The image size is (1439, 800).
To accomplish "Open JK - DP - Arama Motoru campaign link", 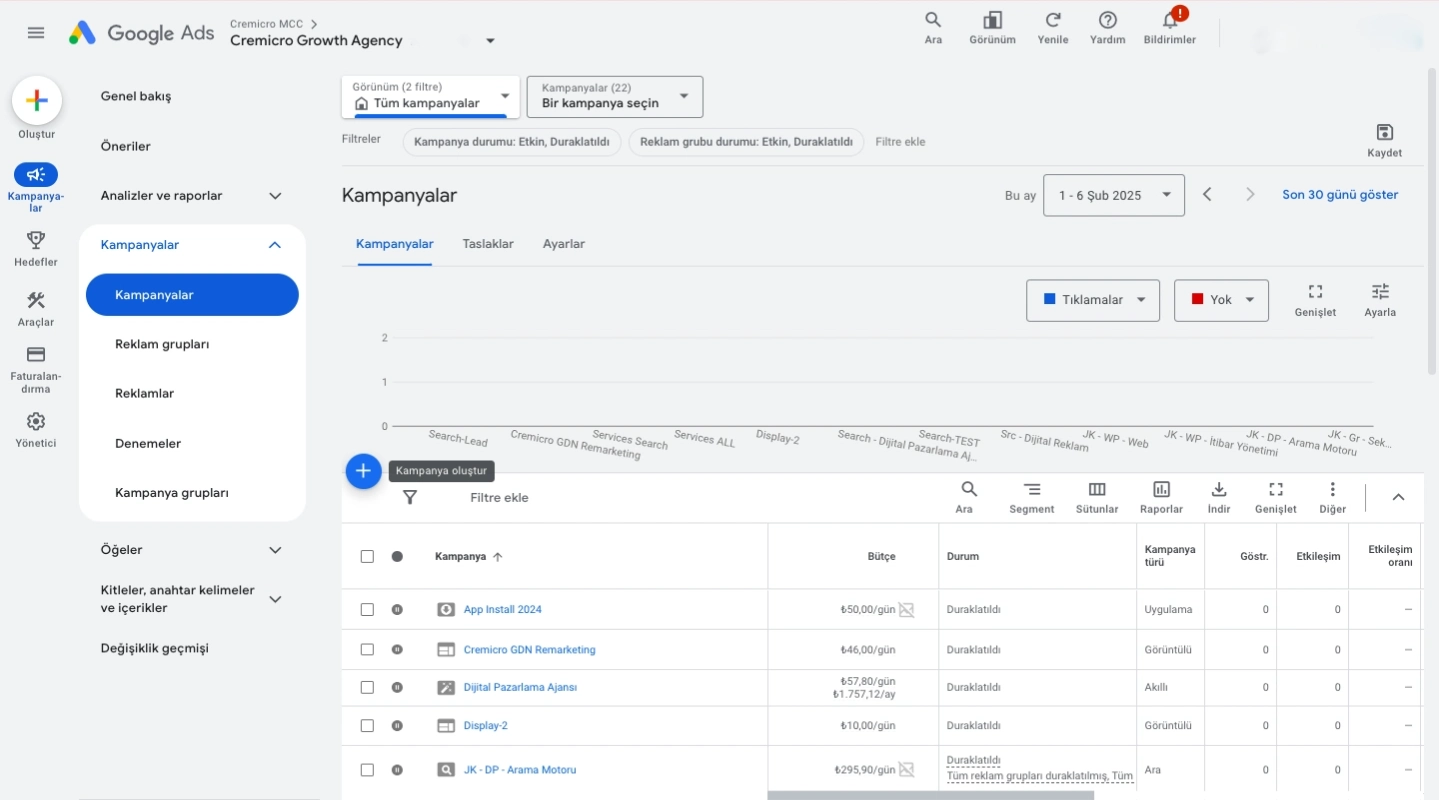I will pyautogui.click(x=520, y=770).
